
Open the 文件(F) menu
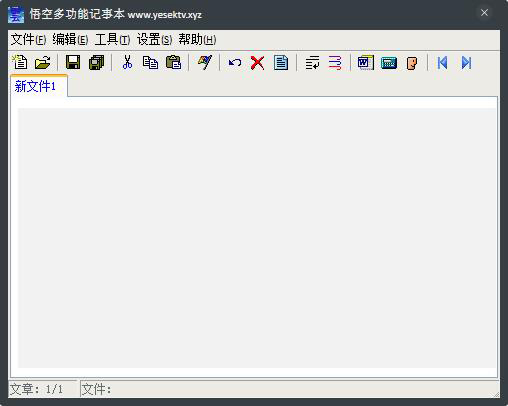click(28, 40)
